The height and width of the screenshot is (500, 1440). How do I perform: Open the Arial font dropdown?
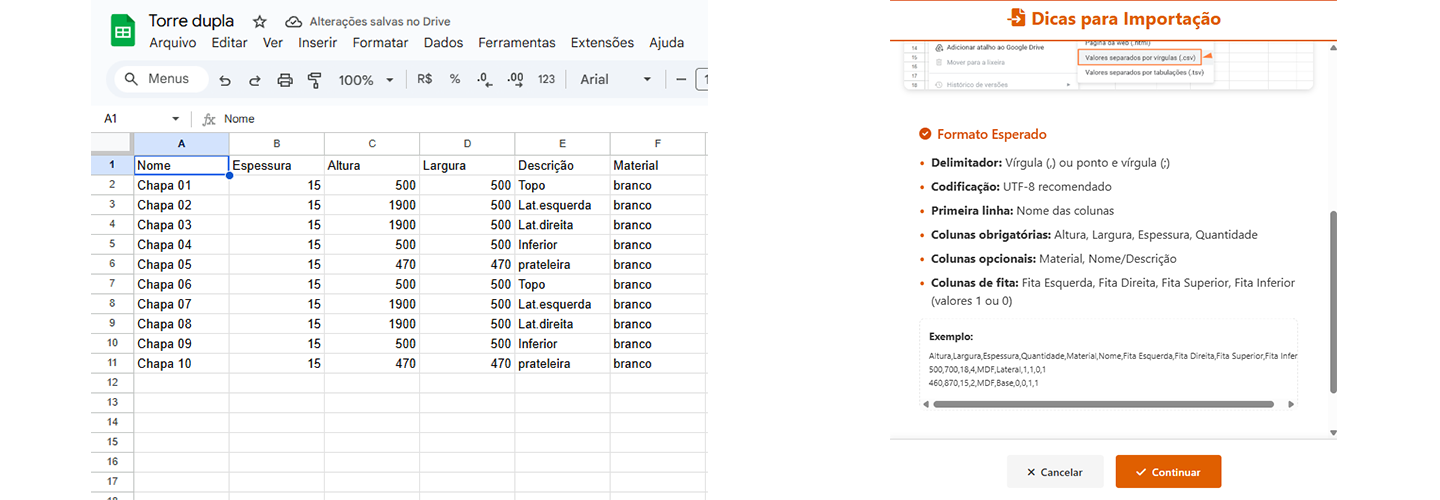(615, 80)
